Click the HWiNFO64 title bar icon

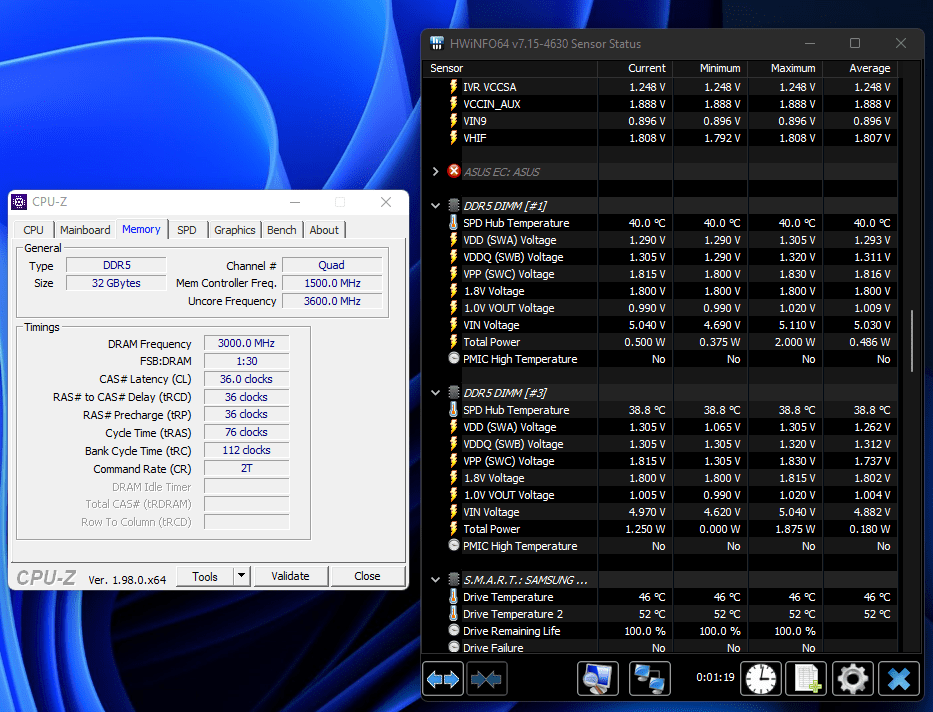[x=437, y=43]
